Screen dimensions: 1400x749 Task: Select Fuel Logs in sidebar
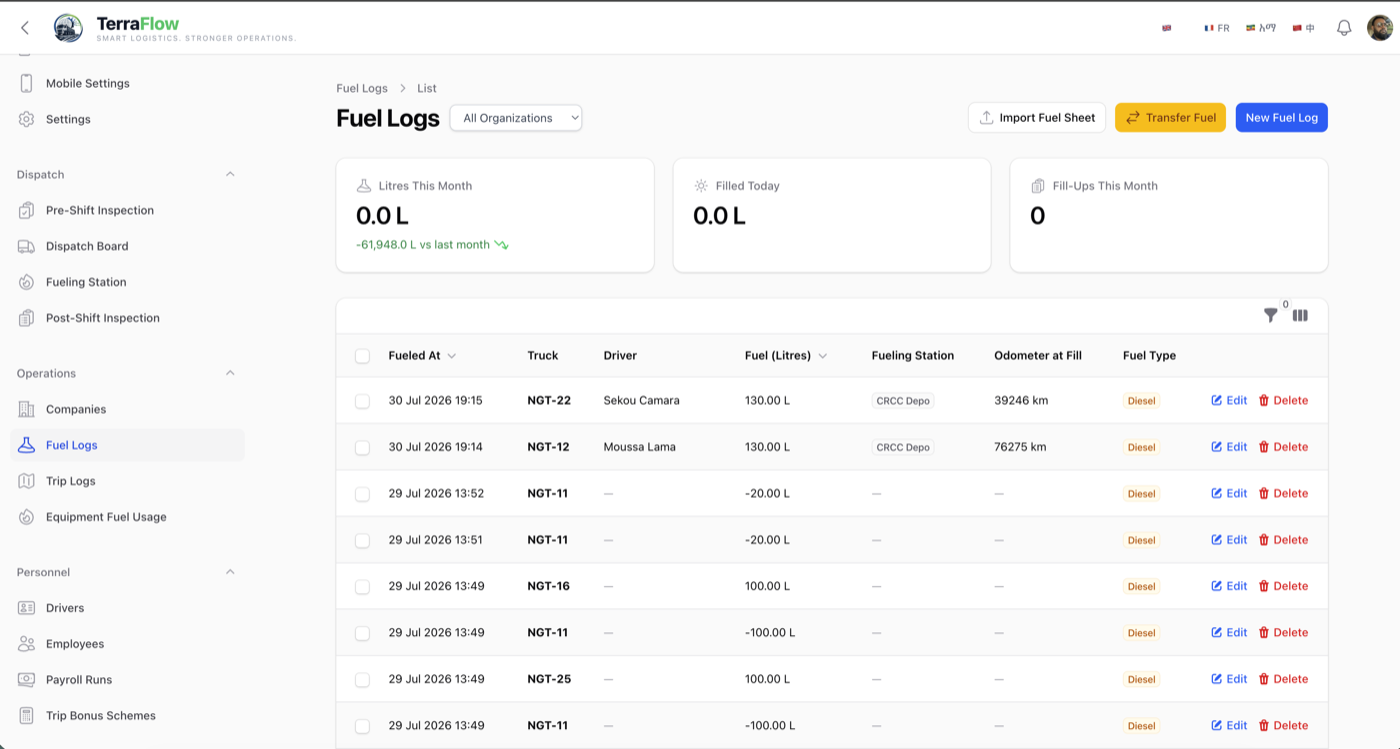(127, 445)
